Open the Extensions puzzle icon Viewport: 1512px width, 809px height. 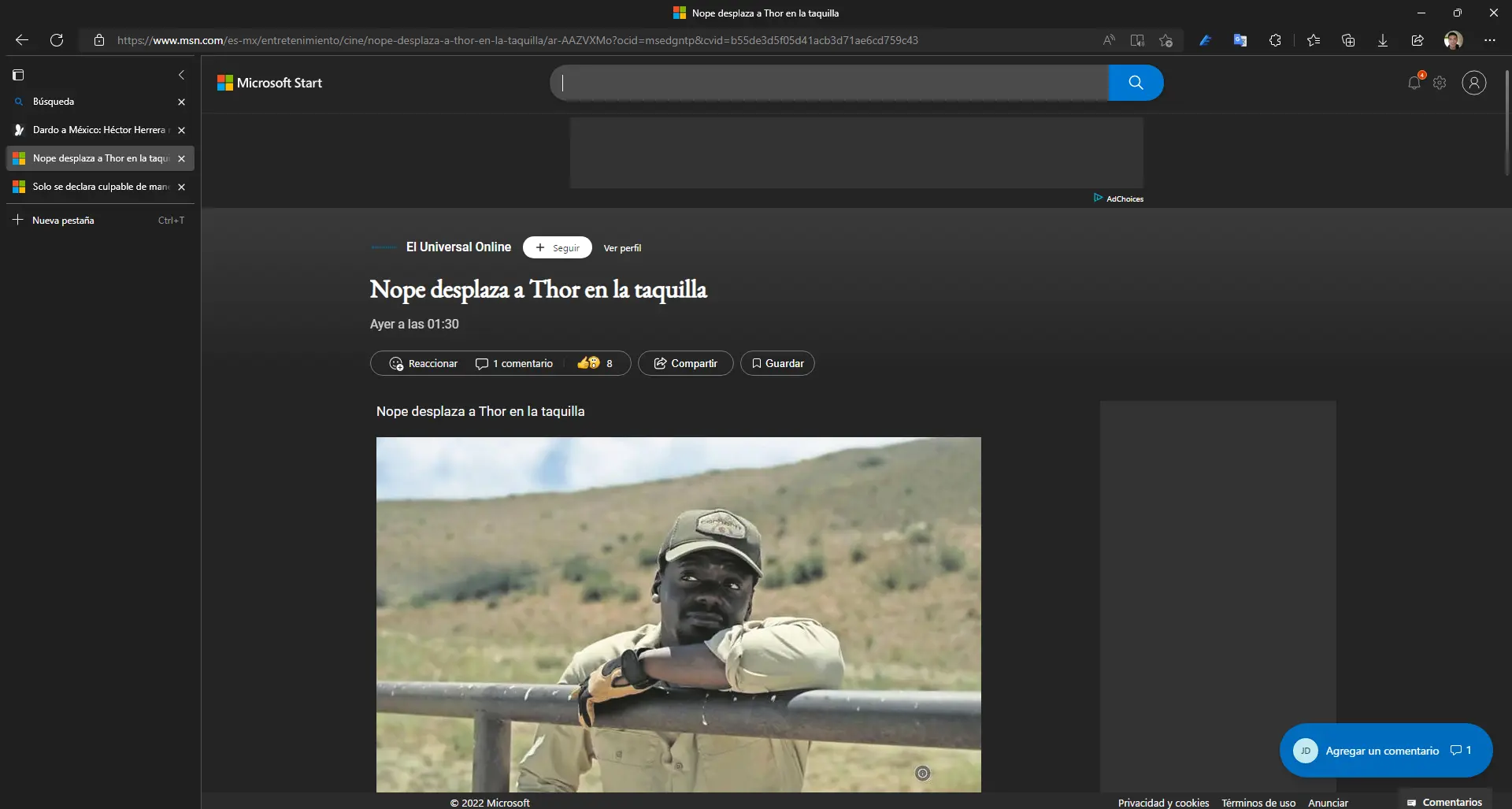[x=1275, y=40]
